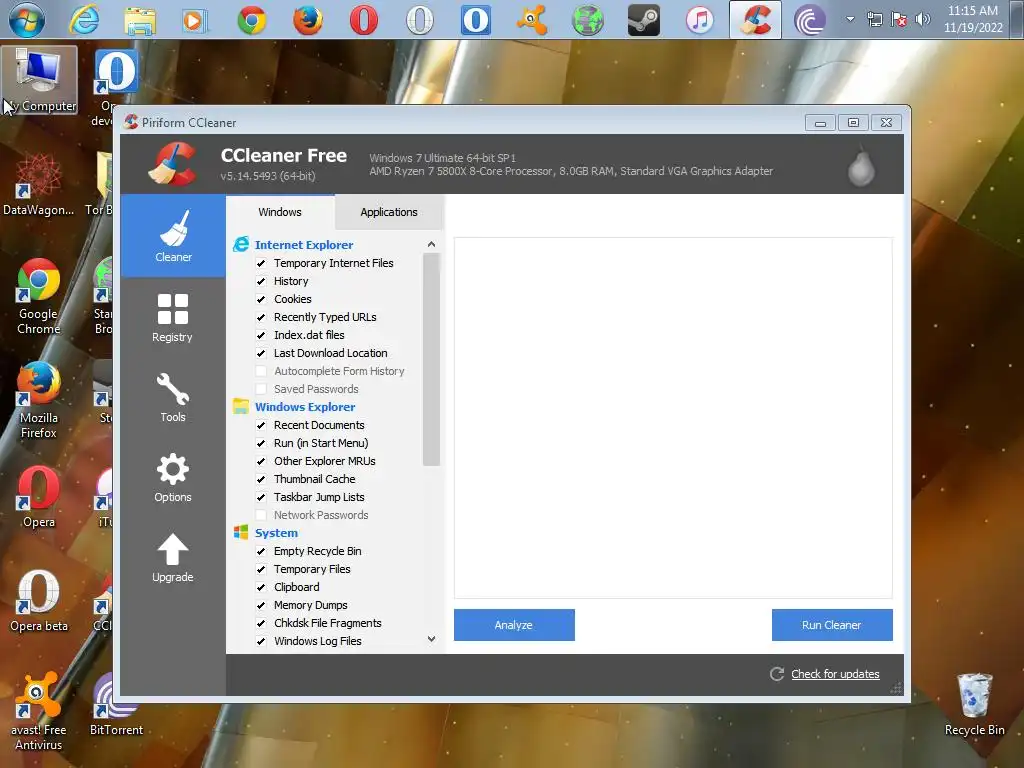Click the scroll down arrow in cleaner list

(x=431, y=639)
